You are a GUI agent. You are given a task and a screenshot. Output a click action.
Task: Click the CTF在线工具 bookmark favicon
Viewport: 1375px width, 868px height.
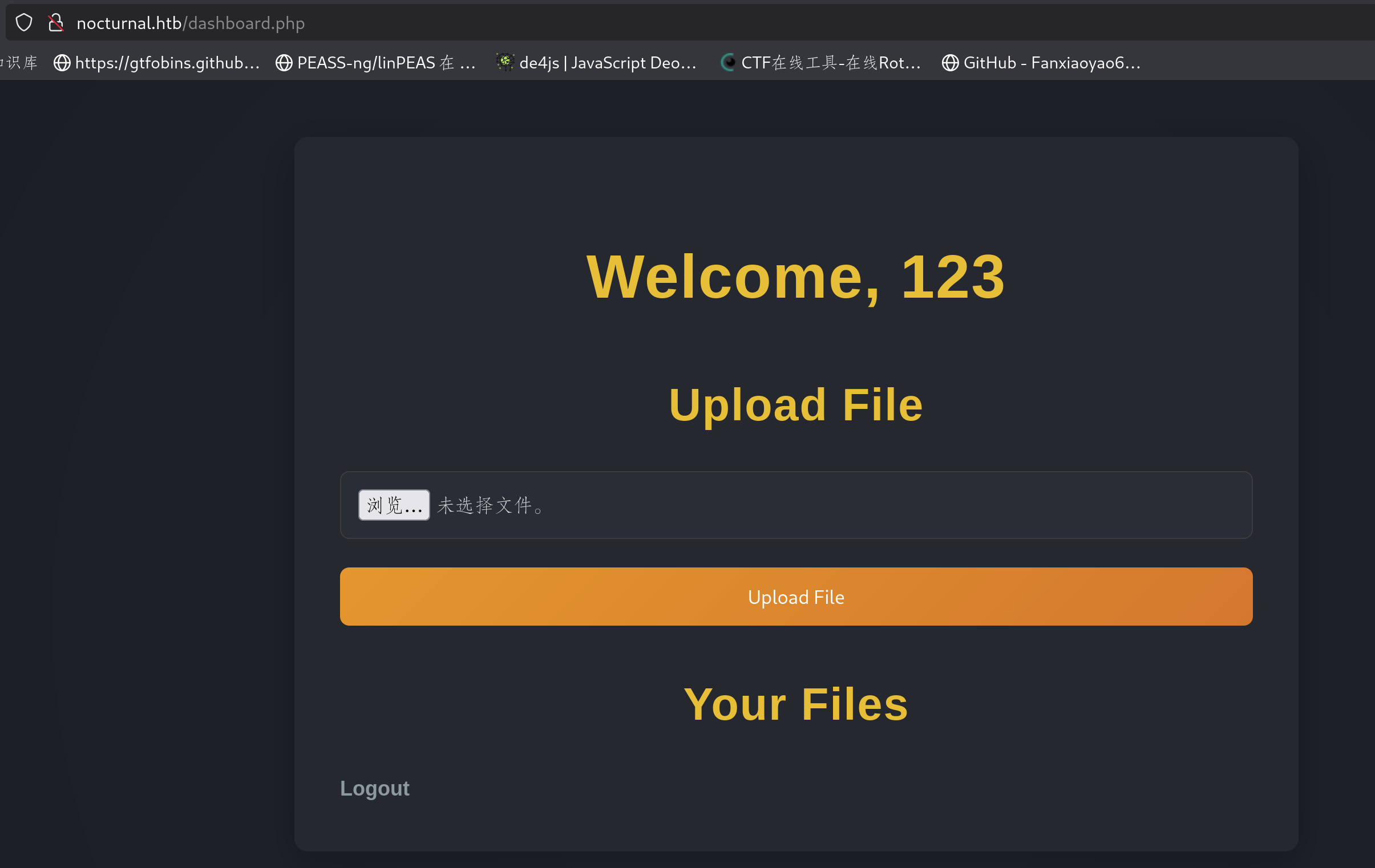click(728, 62)
